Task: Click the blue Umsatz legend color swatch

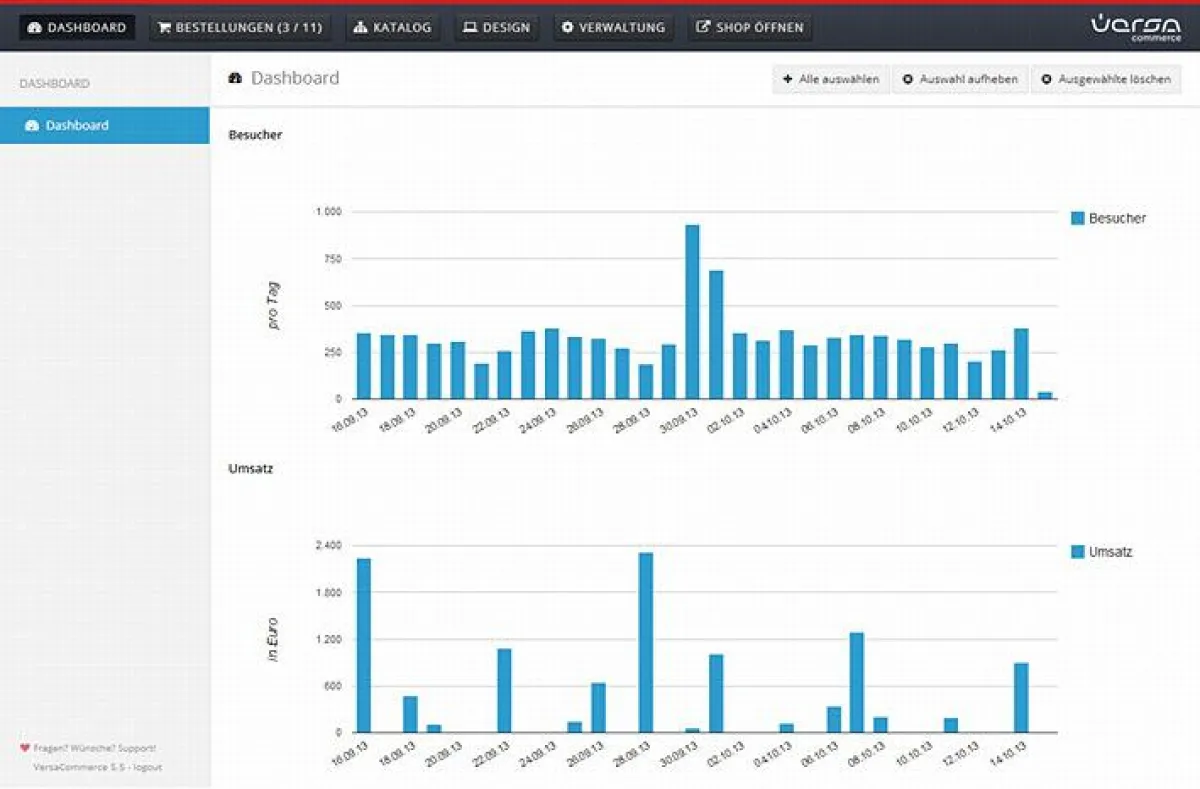Action: (1076, 551)
